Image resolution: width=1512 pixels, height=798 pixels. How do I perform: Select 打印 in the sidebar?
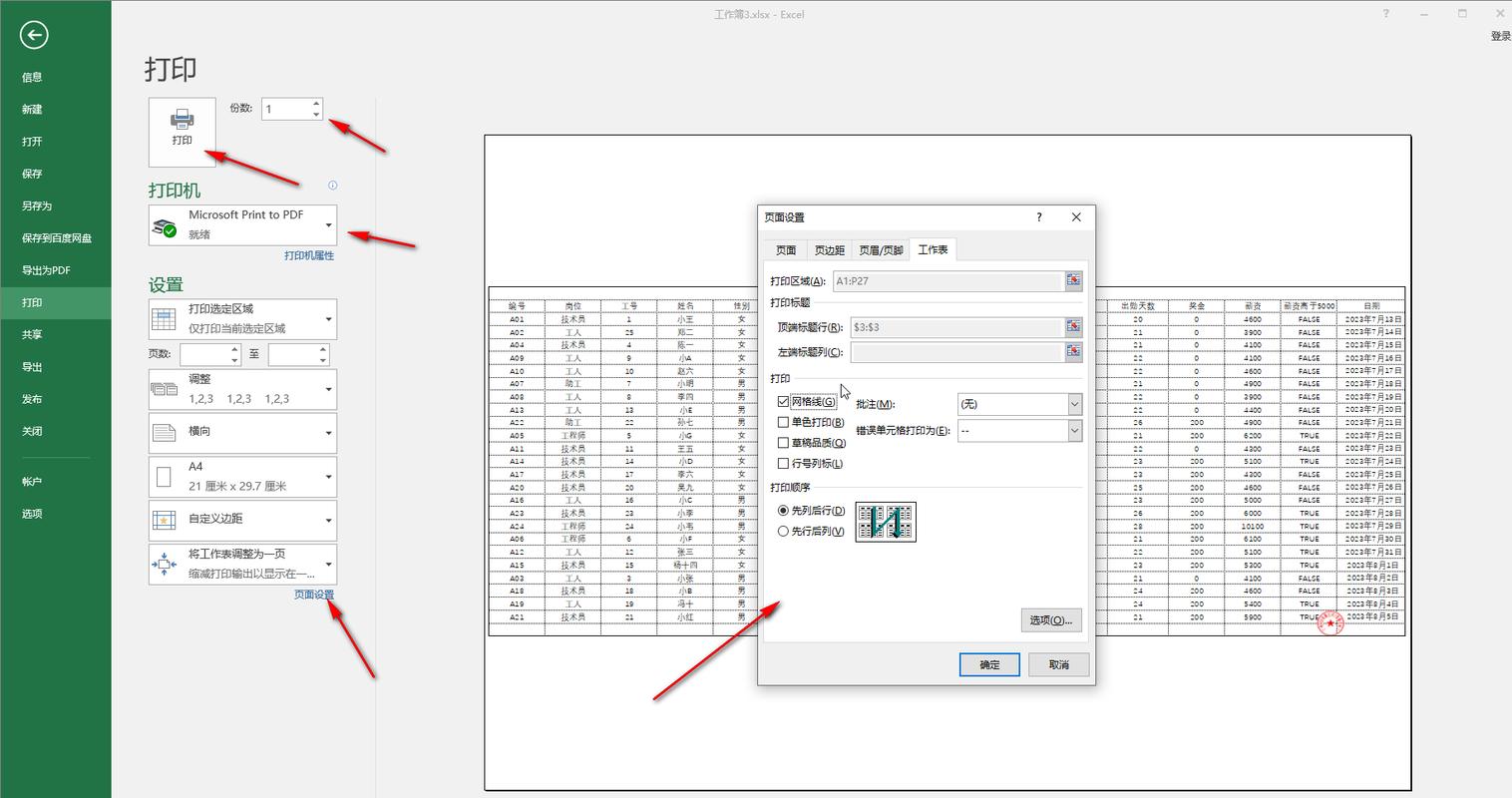56,302
